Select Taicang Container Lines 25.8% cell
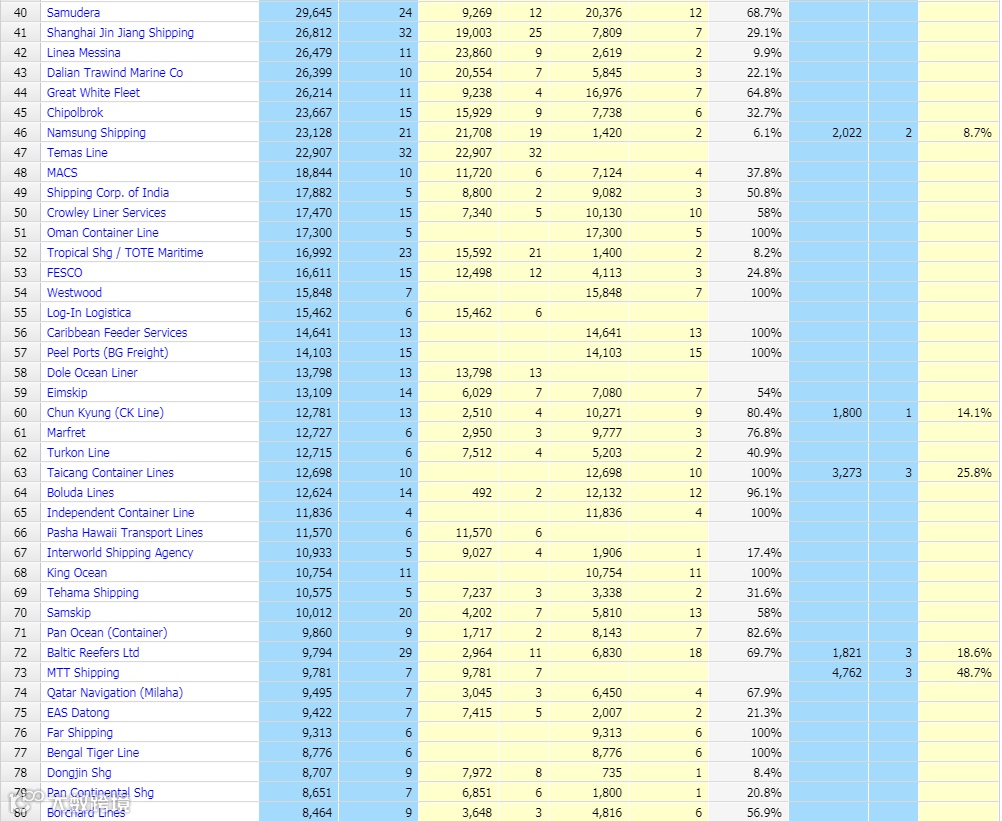1002x821 pixels. (x=974, y=473)
